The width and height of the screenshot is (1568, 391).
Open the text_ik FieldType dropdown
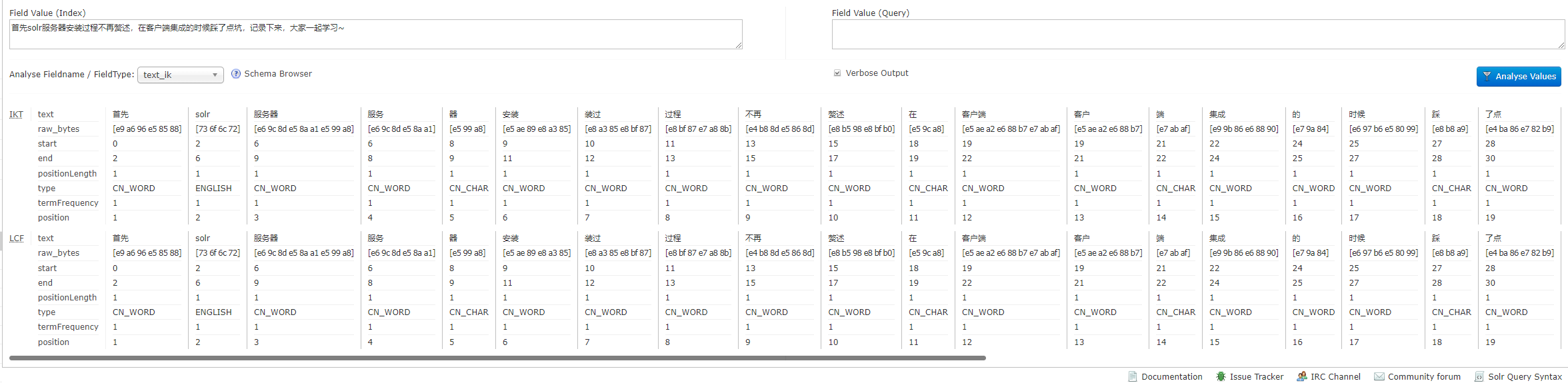180,75
